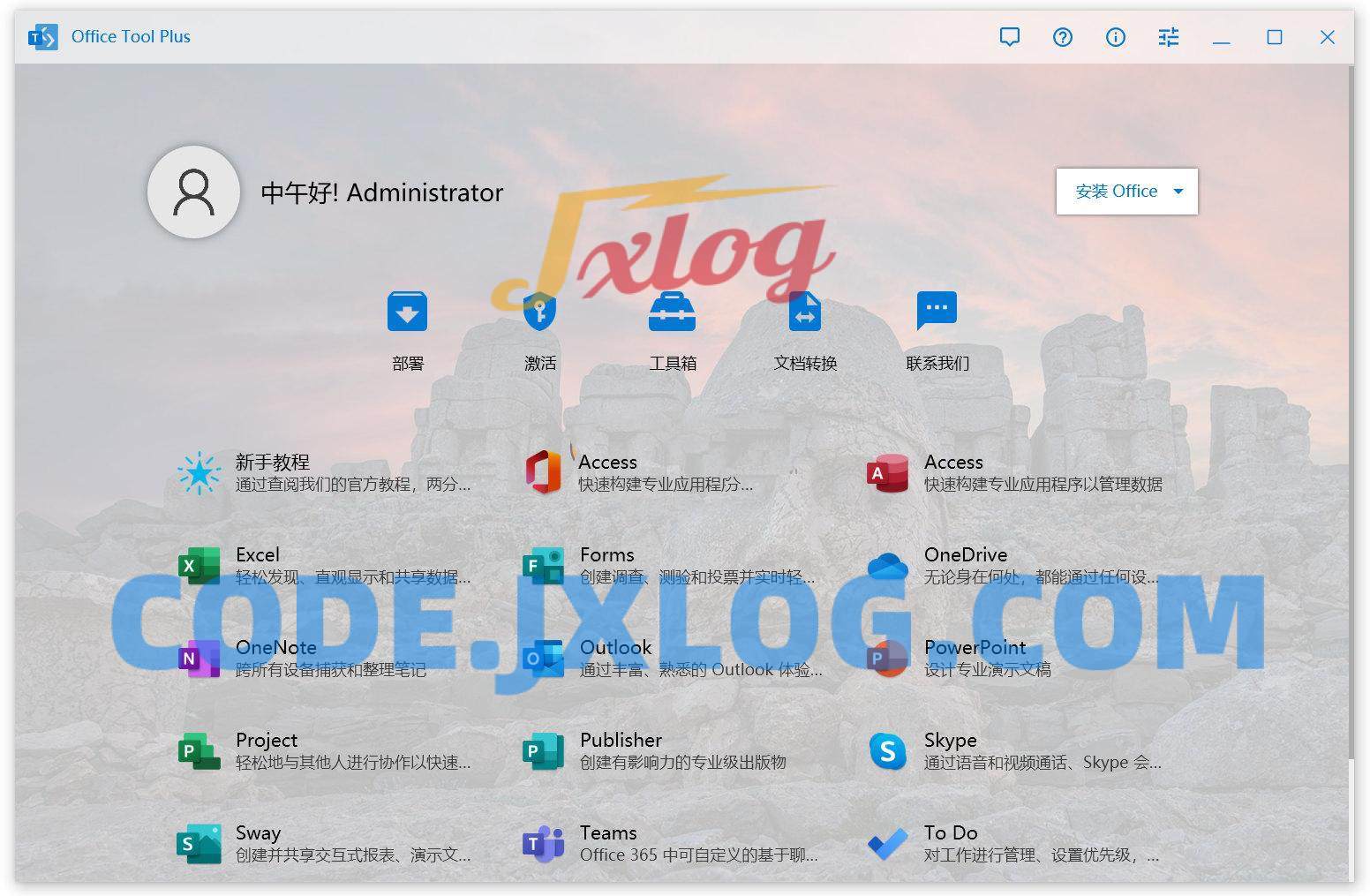Open the 文档转换 document conversion icon

(x=804, y=312)
